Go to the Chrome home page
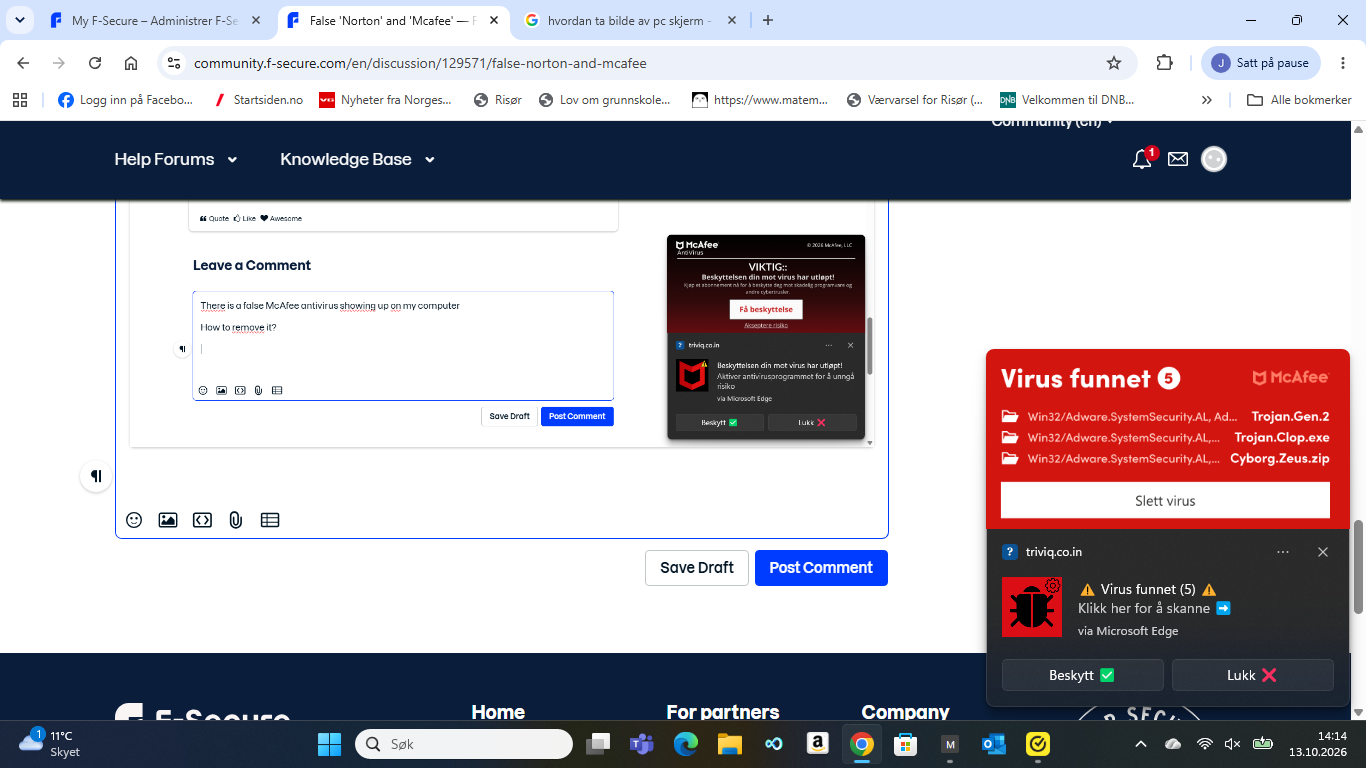 point(131,63)
